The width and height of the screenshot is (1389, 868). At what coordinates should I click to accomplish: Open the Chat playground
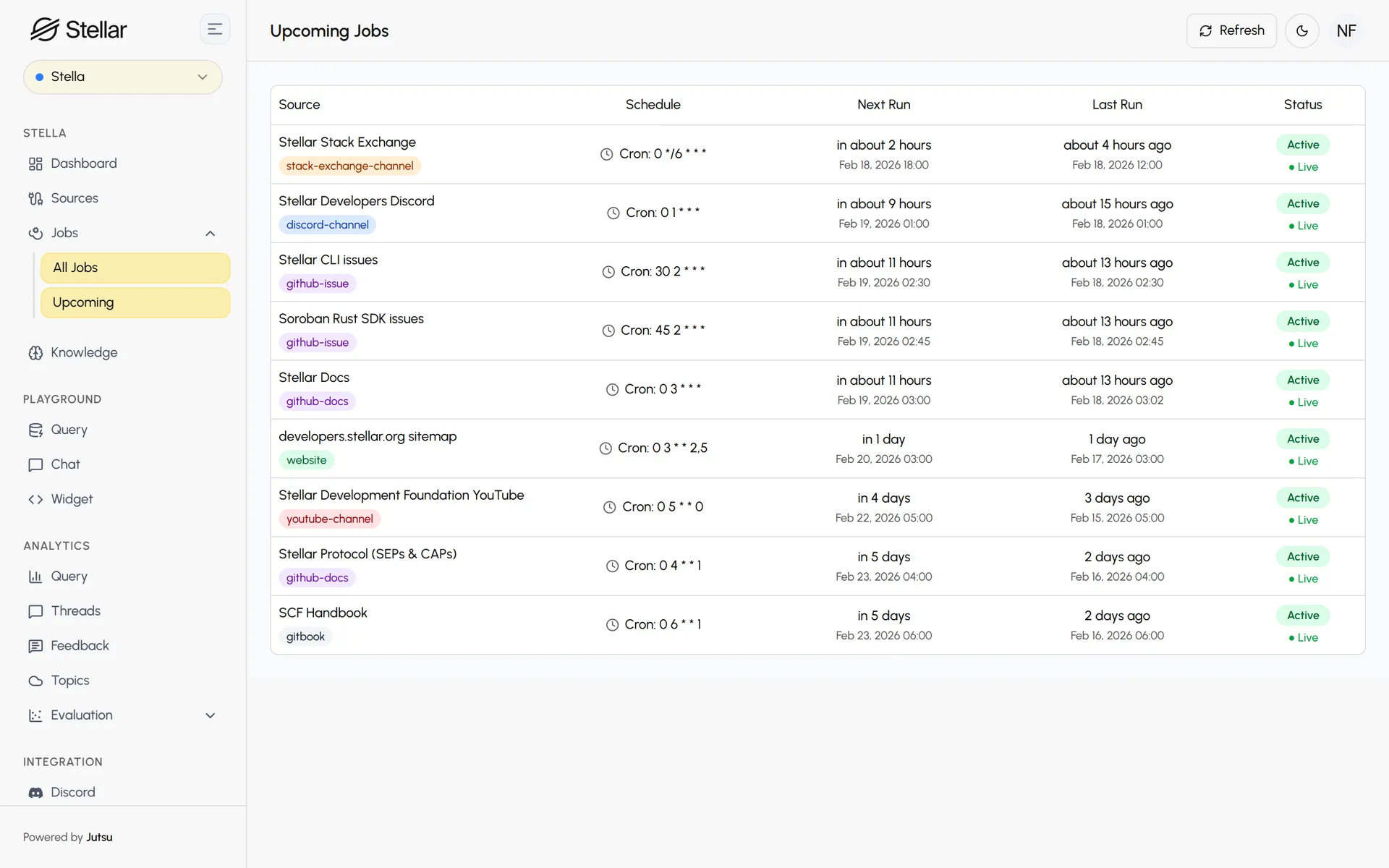coord(65,464)
